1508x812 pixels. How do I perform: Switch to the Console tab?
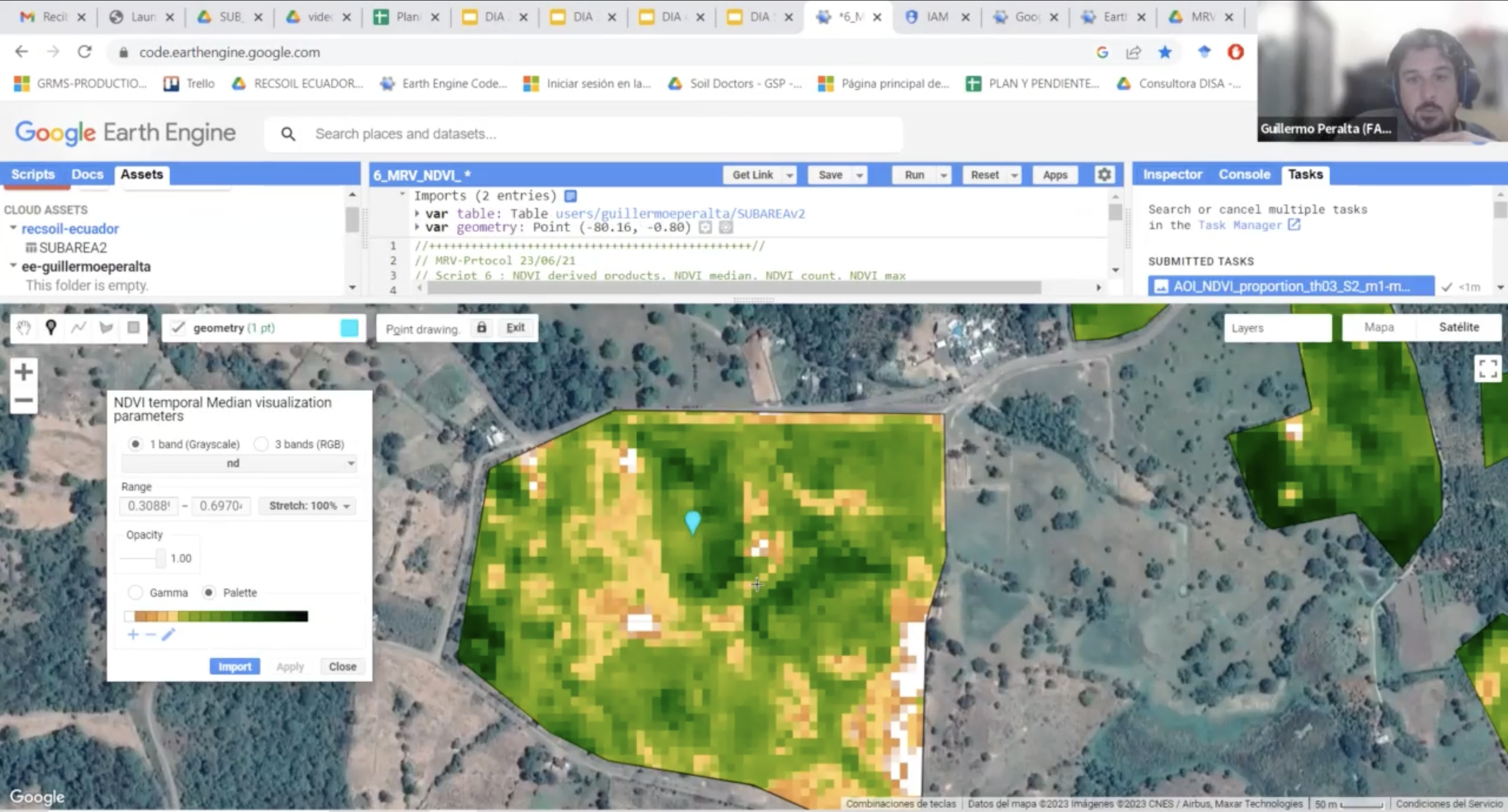pyautogui.click(x=1244, y=174)
